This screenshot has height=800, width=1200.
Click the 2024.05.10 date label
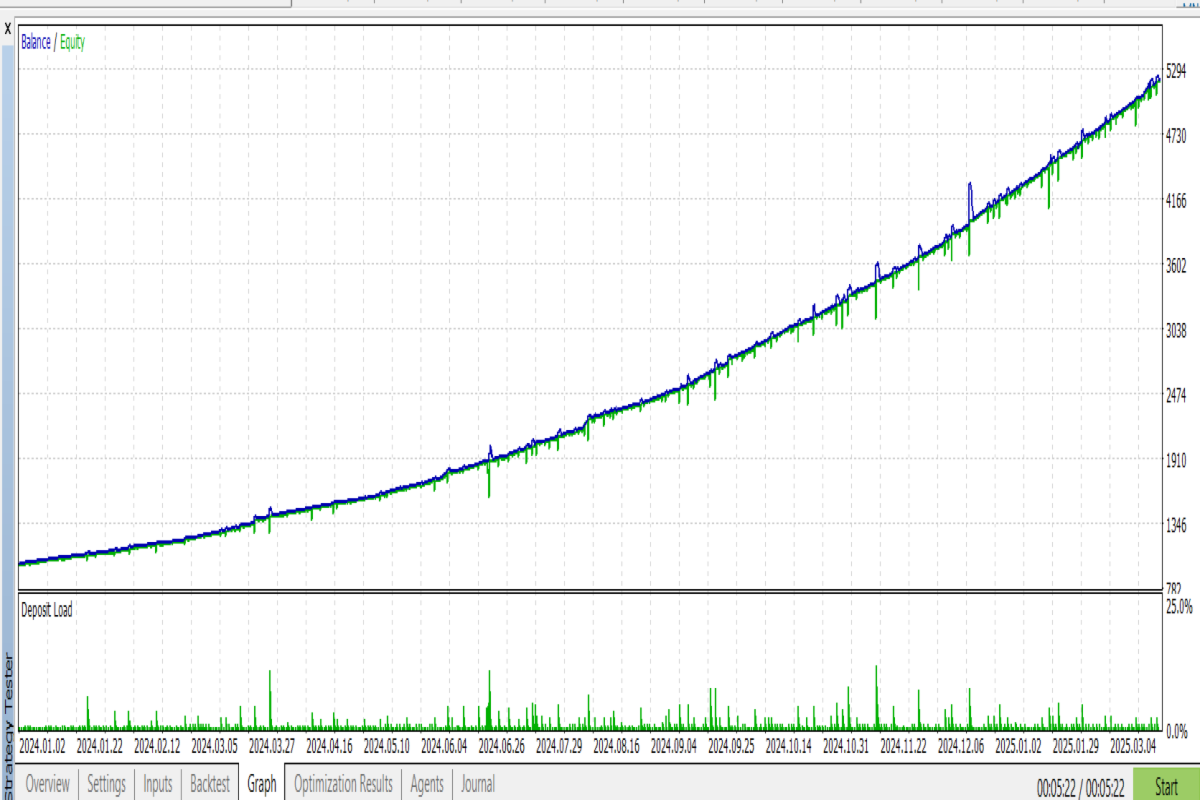[x=387, y=745]
